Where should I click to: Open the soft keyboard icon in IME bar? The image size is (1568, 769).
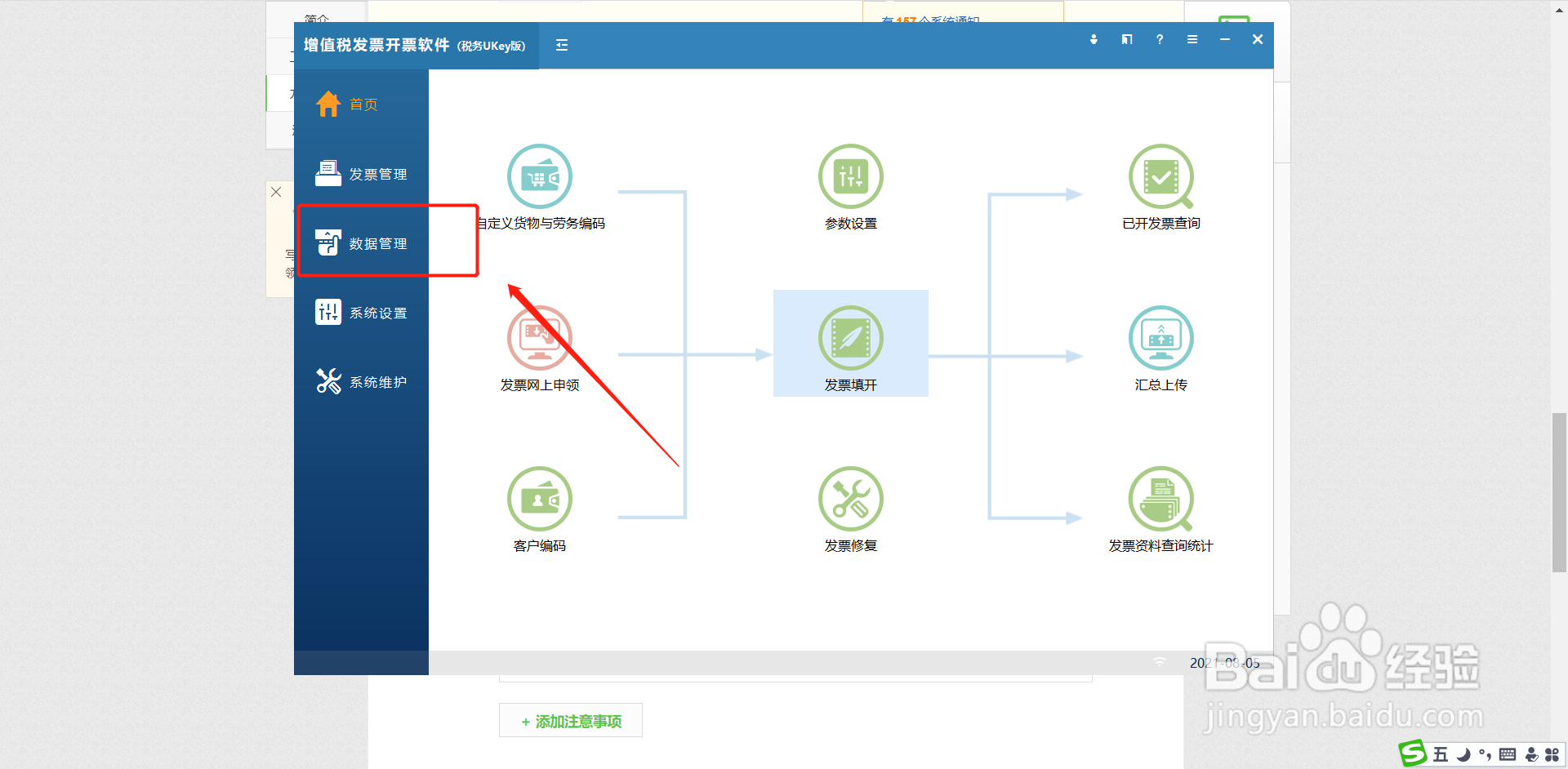point(1508,754)
